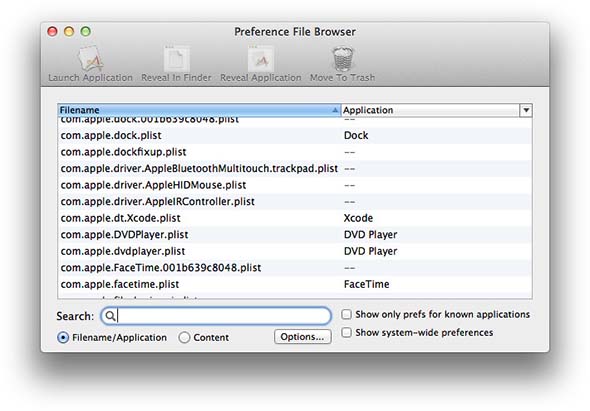This screenshot has height=411, width=590.
Task: Select the com.apple.driver.AppleIRController.plist row
Action: (295, 202)
